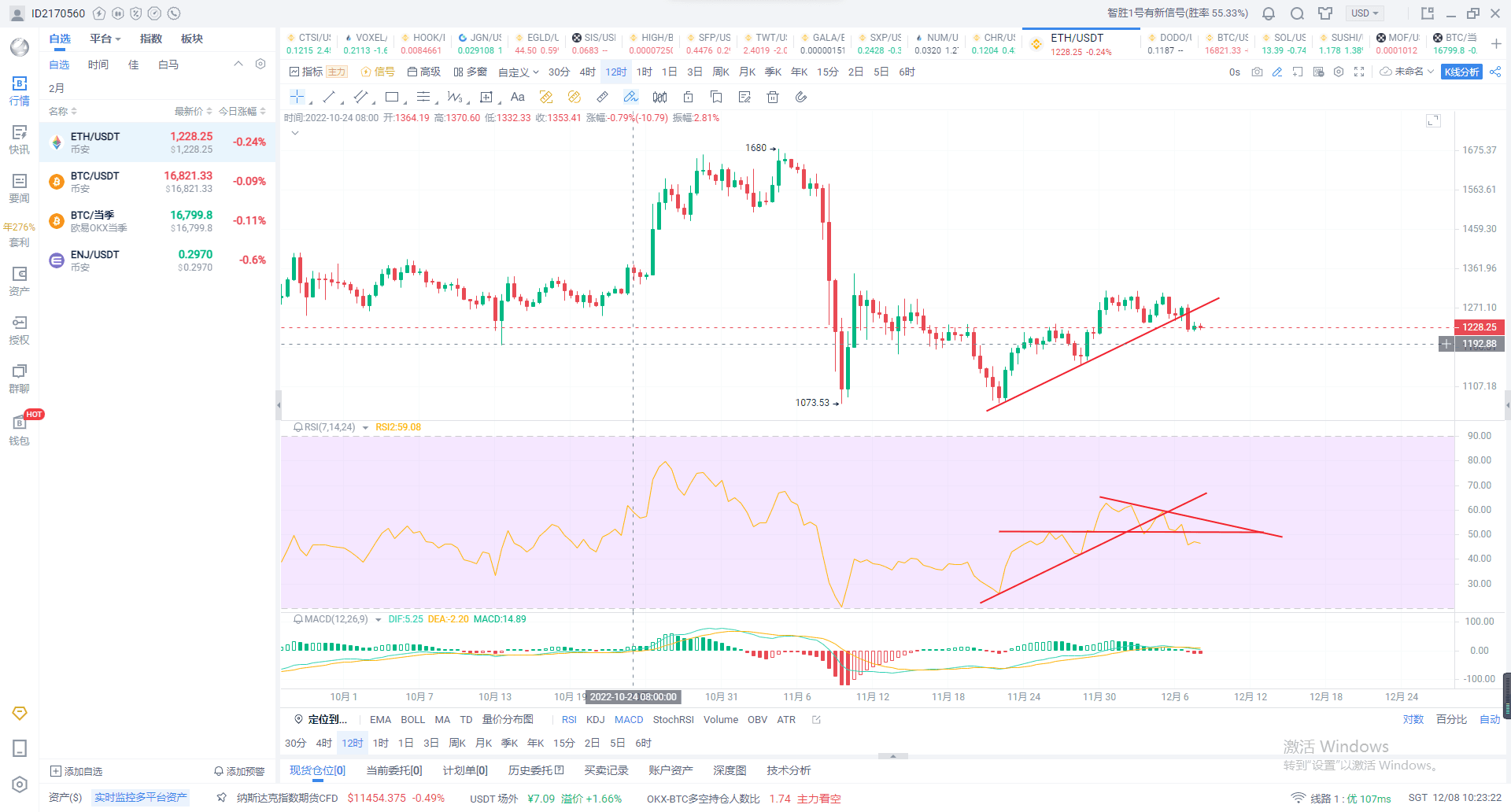Open 群聊 group chat sidebar icon
1511x812 pixels.
coord(20,378)
